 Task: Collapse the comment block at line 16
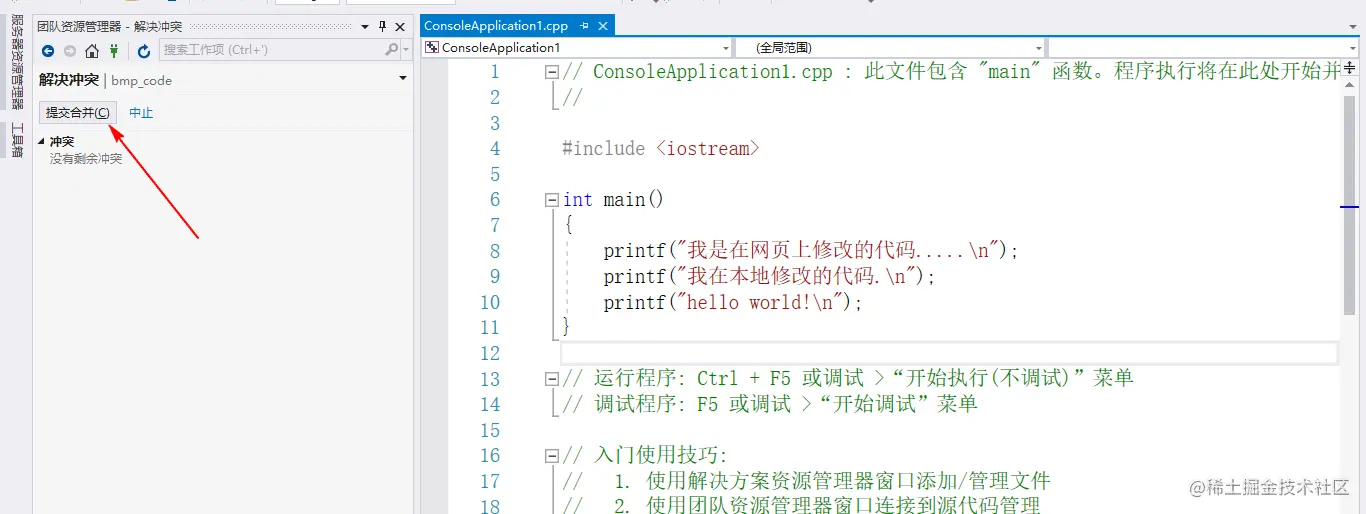click(551, 456)
